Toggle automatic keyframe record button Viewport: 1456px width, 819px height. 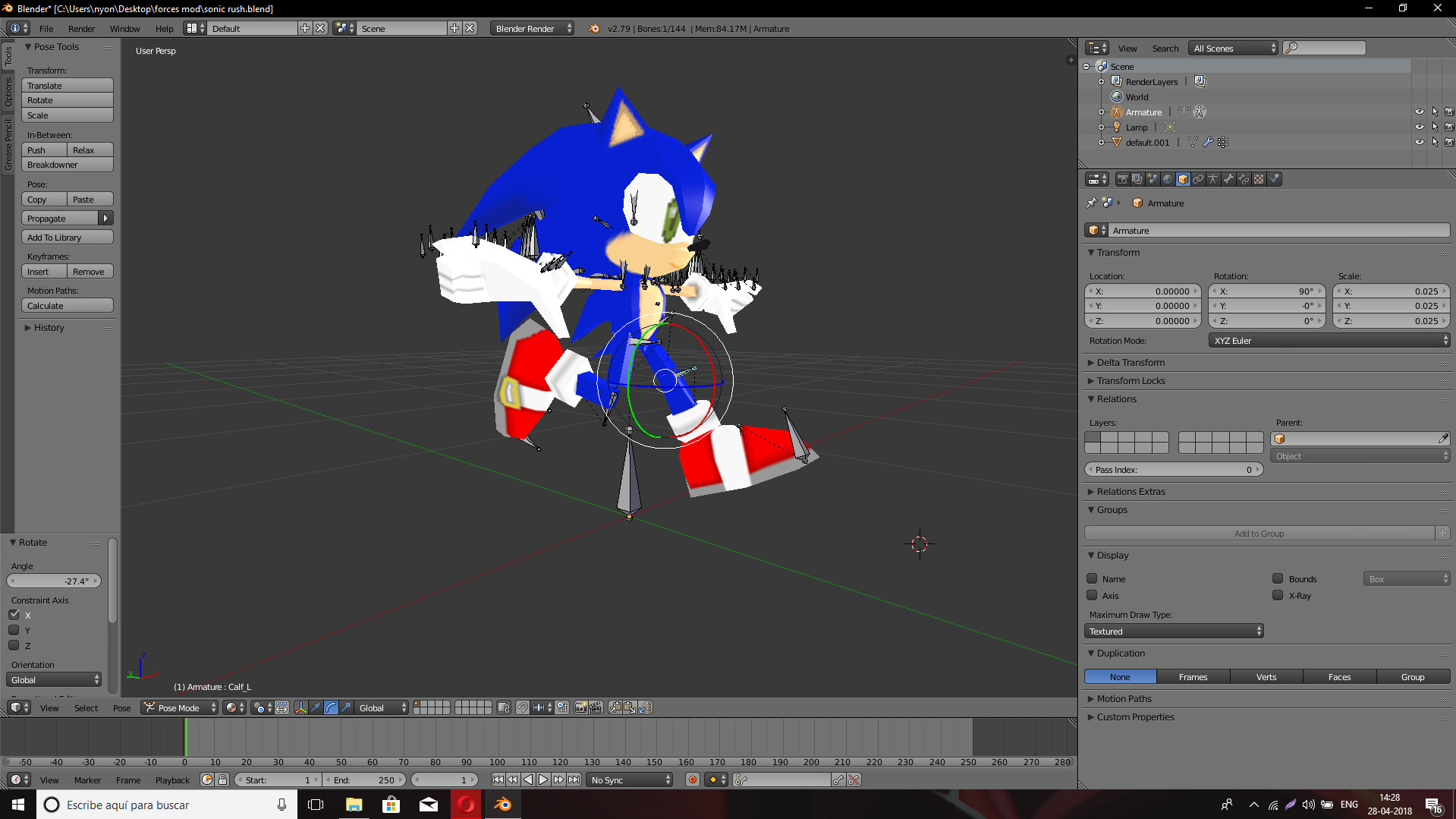coord(692,780)
